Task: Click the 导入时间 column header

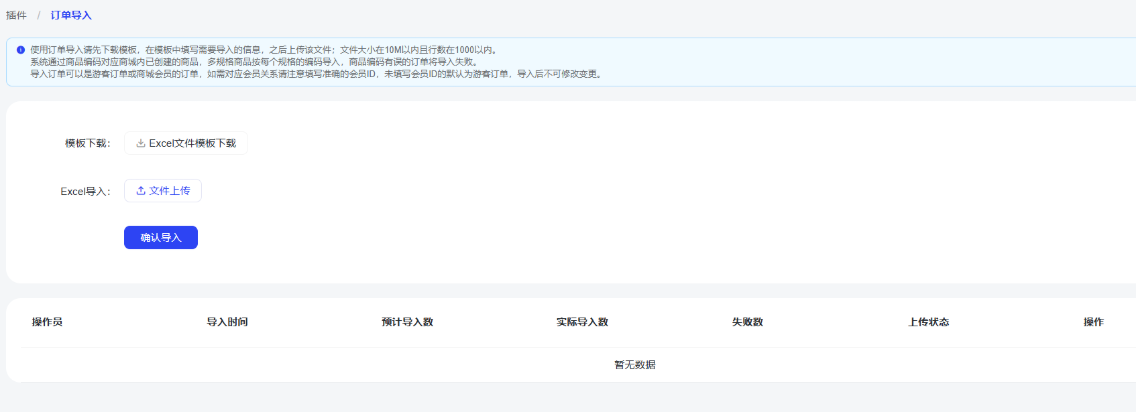Action: point(227,322)
